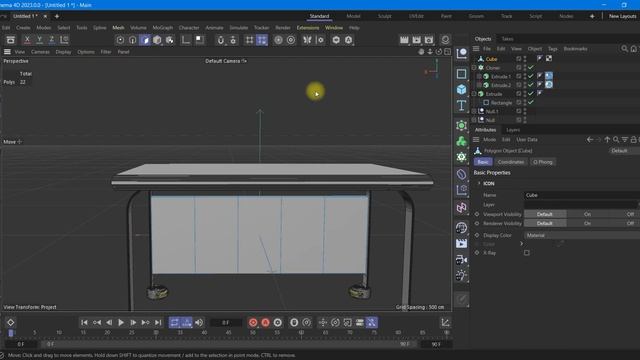Collapse the Extrude object hierarchy
This screenshot has width=640, height=360.
[474, 94]
